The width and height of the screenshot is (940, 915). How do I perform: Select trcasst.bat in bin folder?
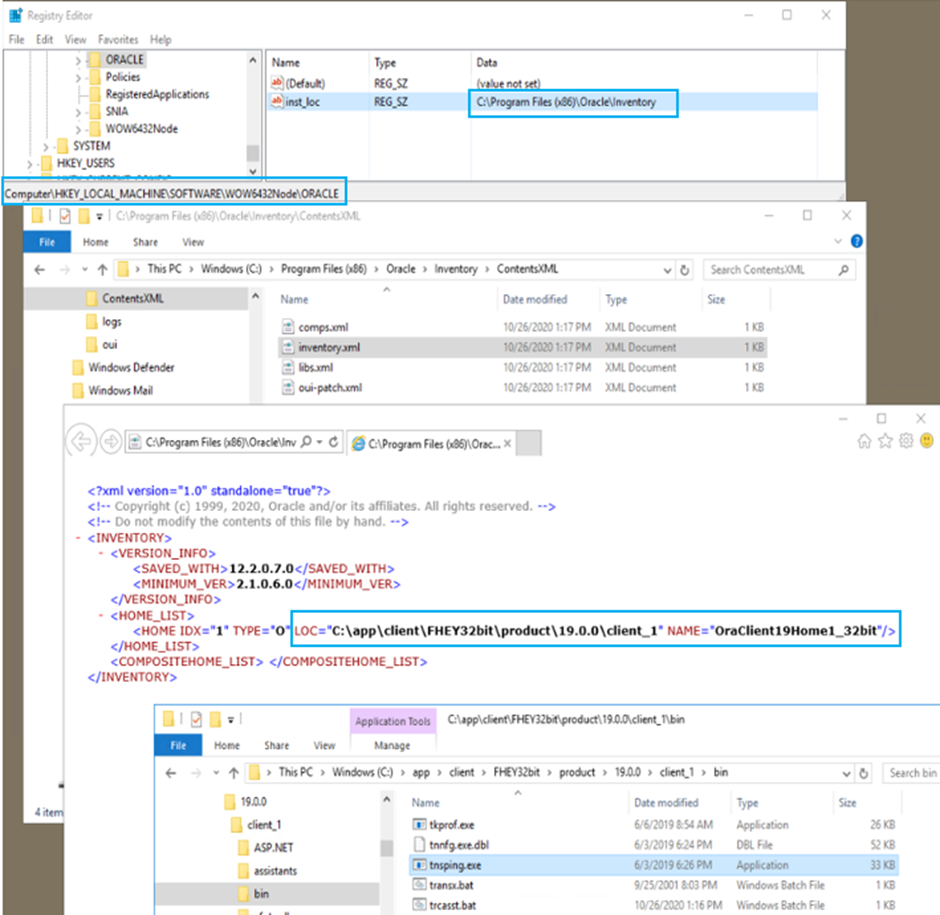(x=453, y=905)
